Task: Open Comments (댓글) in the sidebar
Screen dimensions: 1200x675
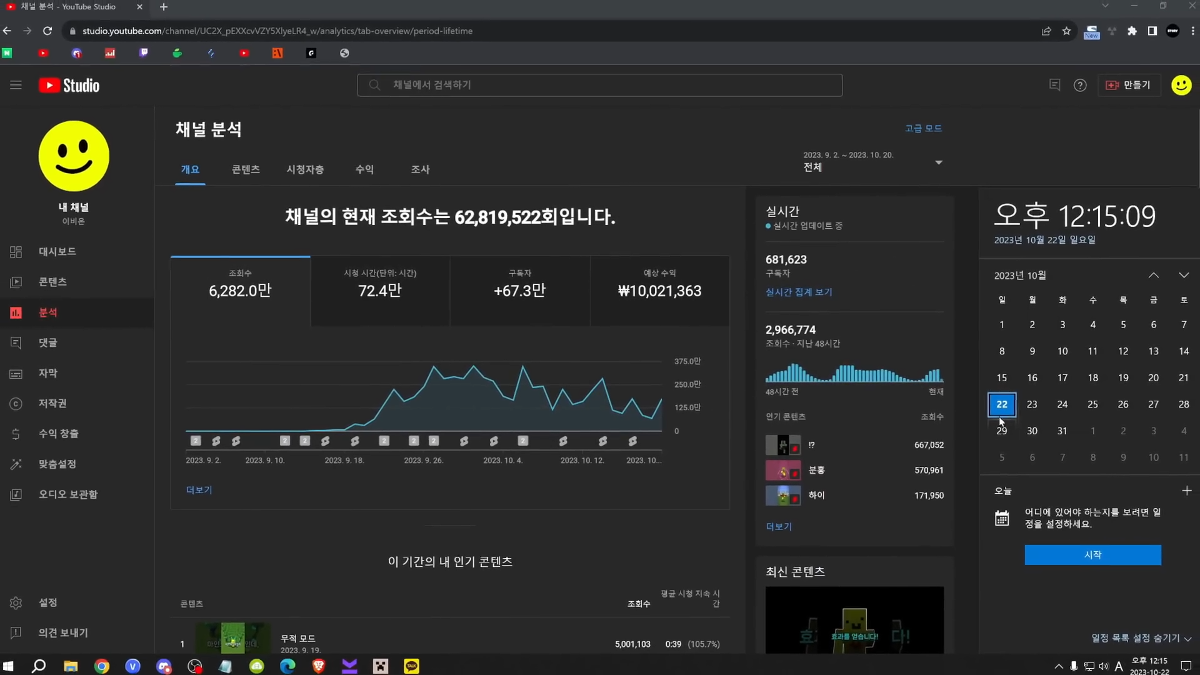Action: (47, 342)
